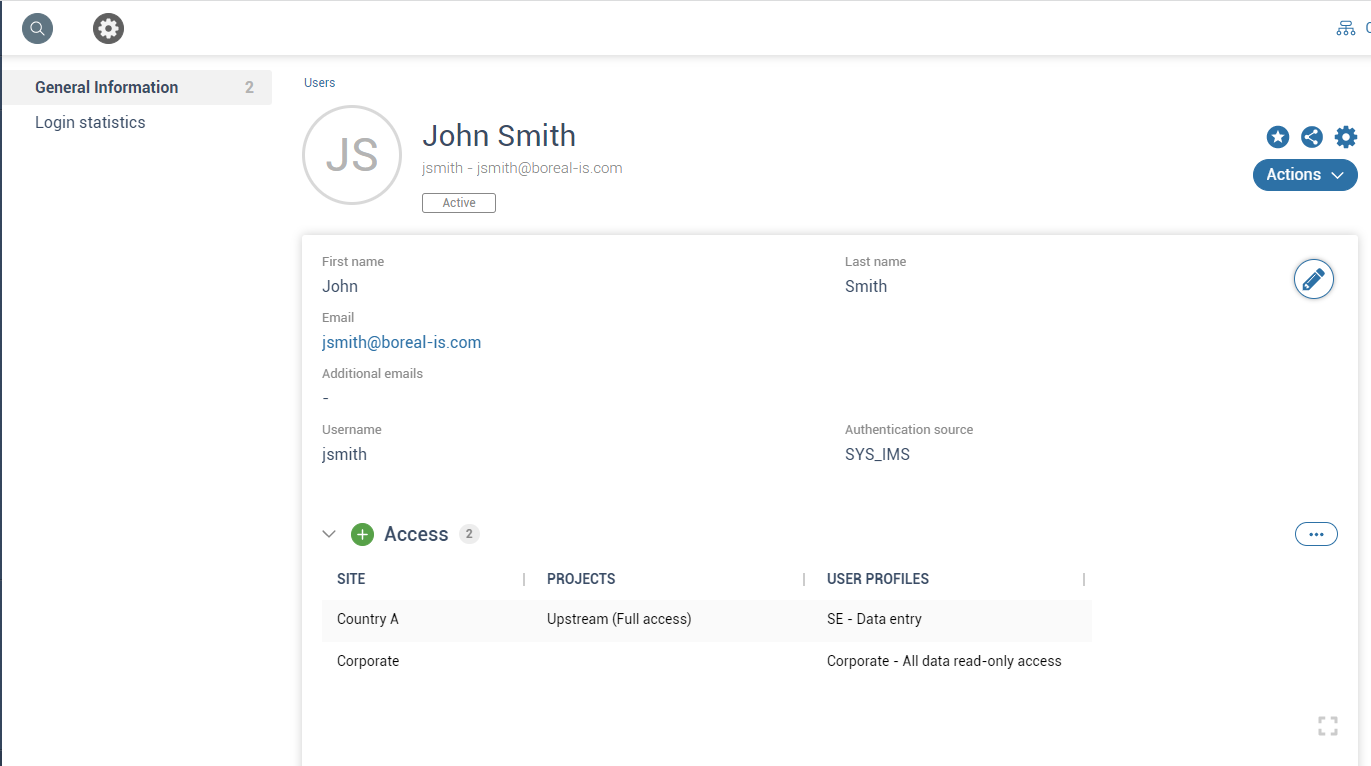The height and width of the screenshot is (766, 1371).
Task: Select General Information in sidebar
Action: (107, 88)
